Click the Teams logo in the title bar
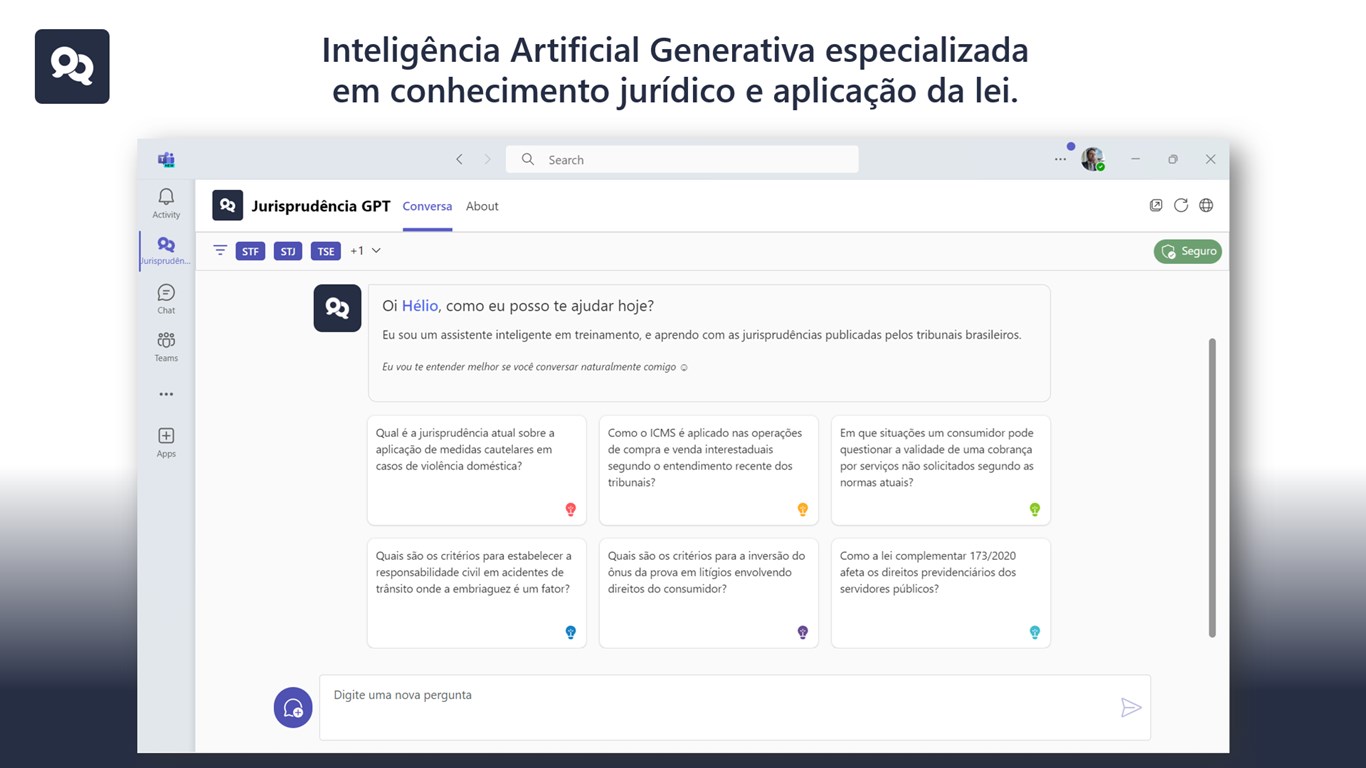 [x=166, y=159]
